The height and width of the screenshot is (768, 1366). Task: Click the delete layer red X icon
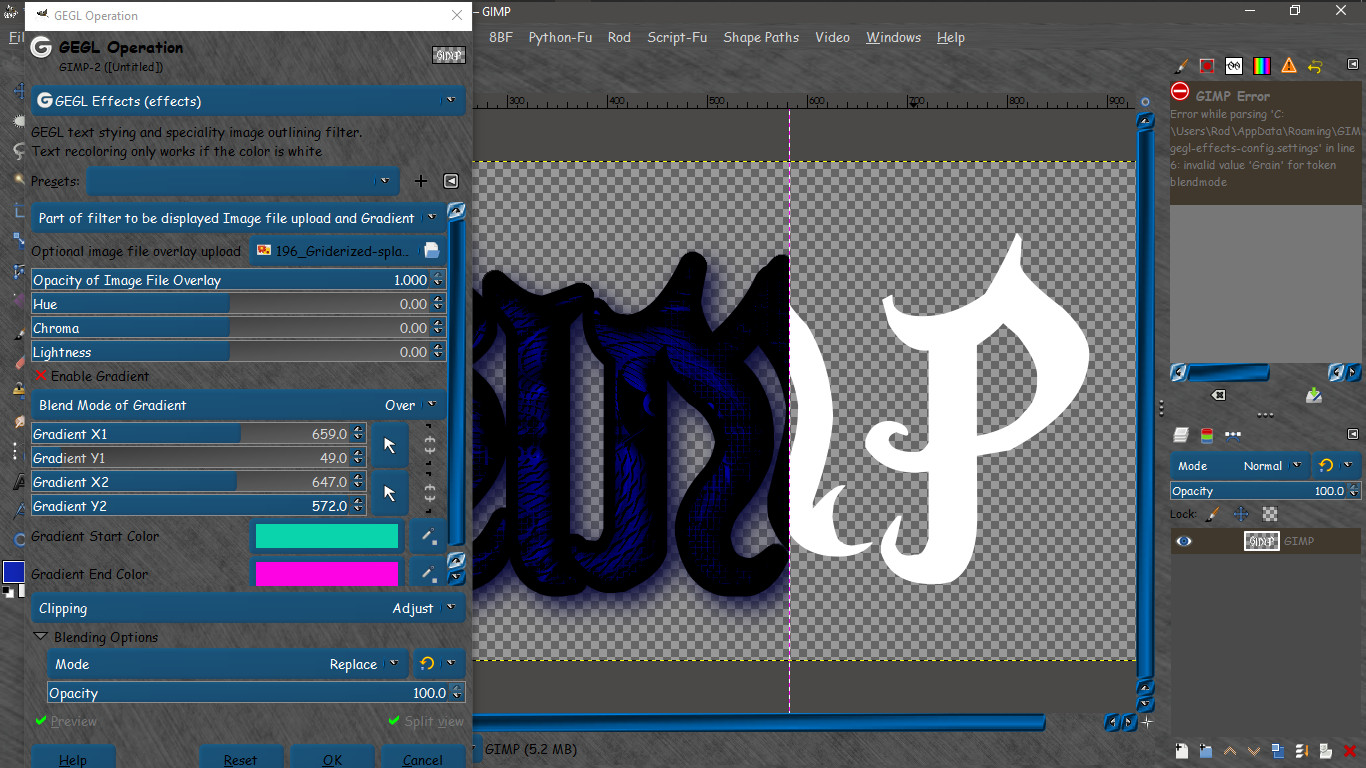[x=1349, y=750]
